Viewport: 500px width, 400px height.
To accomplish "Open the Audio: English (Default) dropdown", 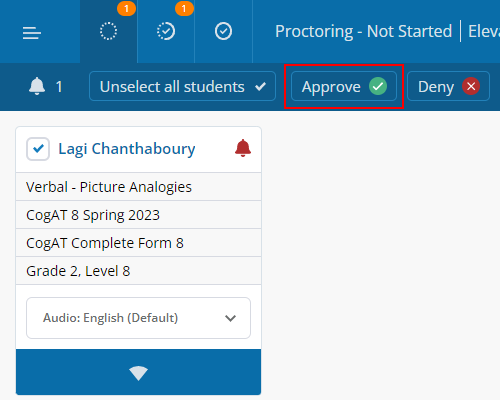I will (x=138, y=318).
